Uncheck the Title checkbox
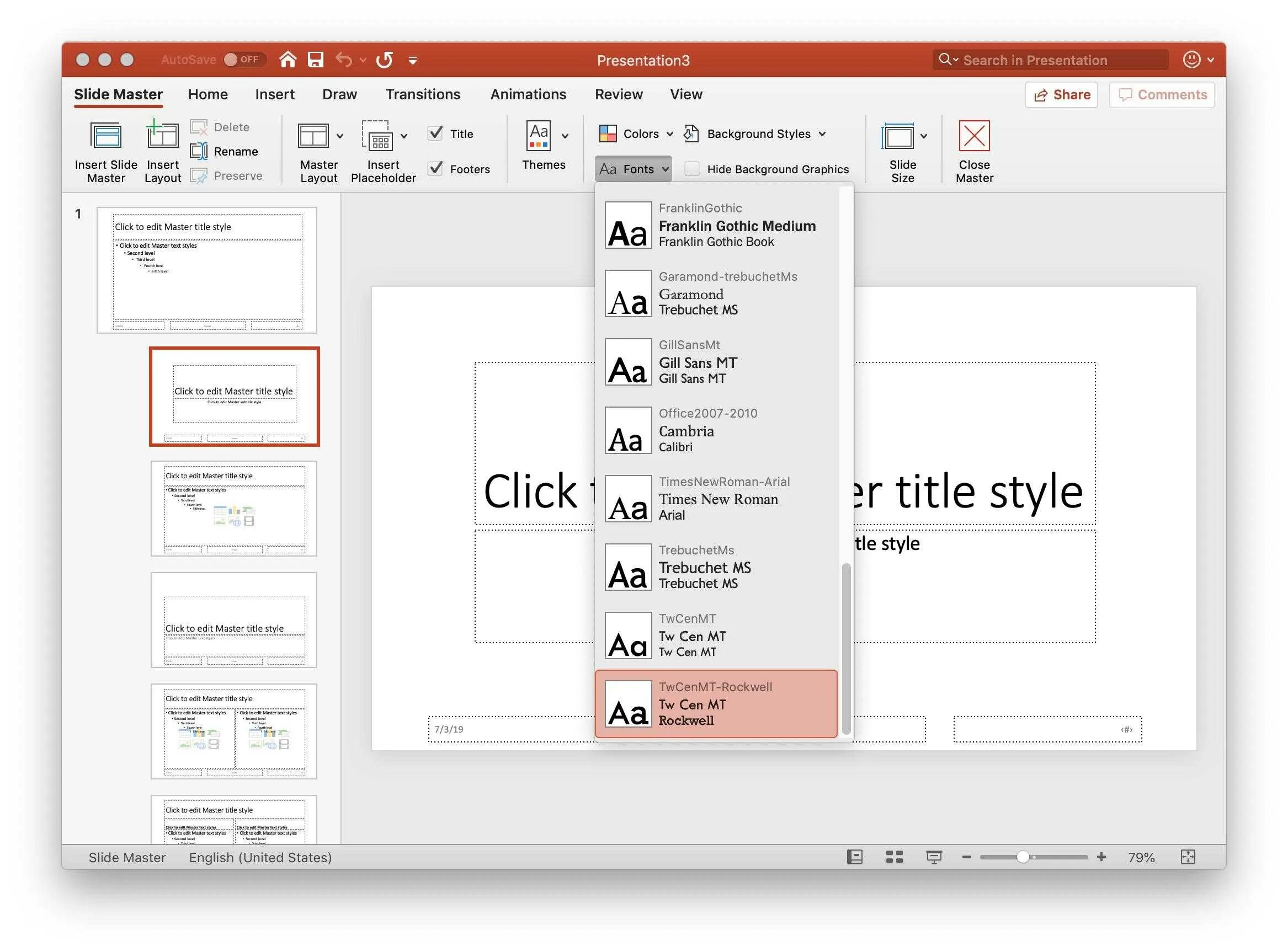This screenshot has height=951, width=1288. point(436,133)
